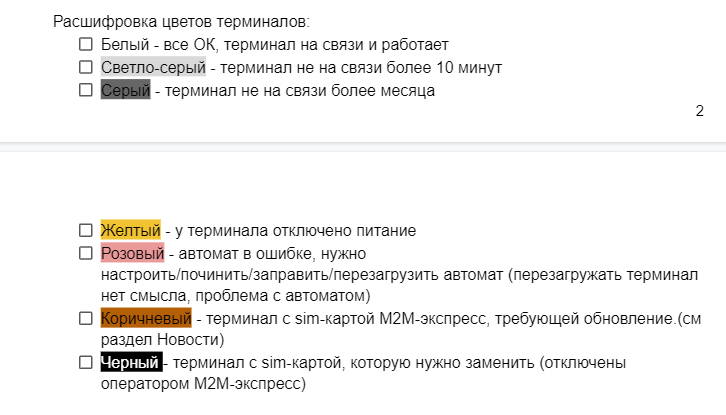Screen dimensions: 726x415
Task: Click the black highlighted word Черный
Action: click(x=129, y=362)
